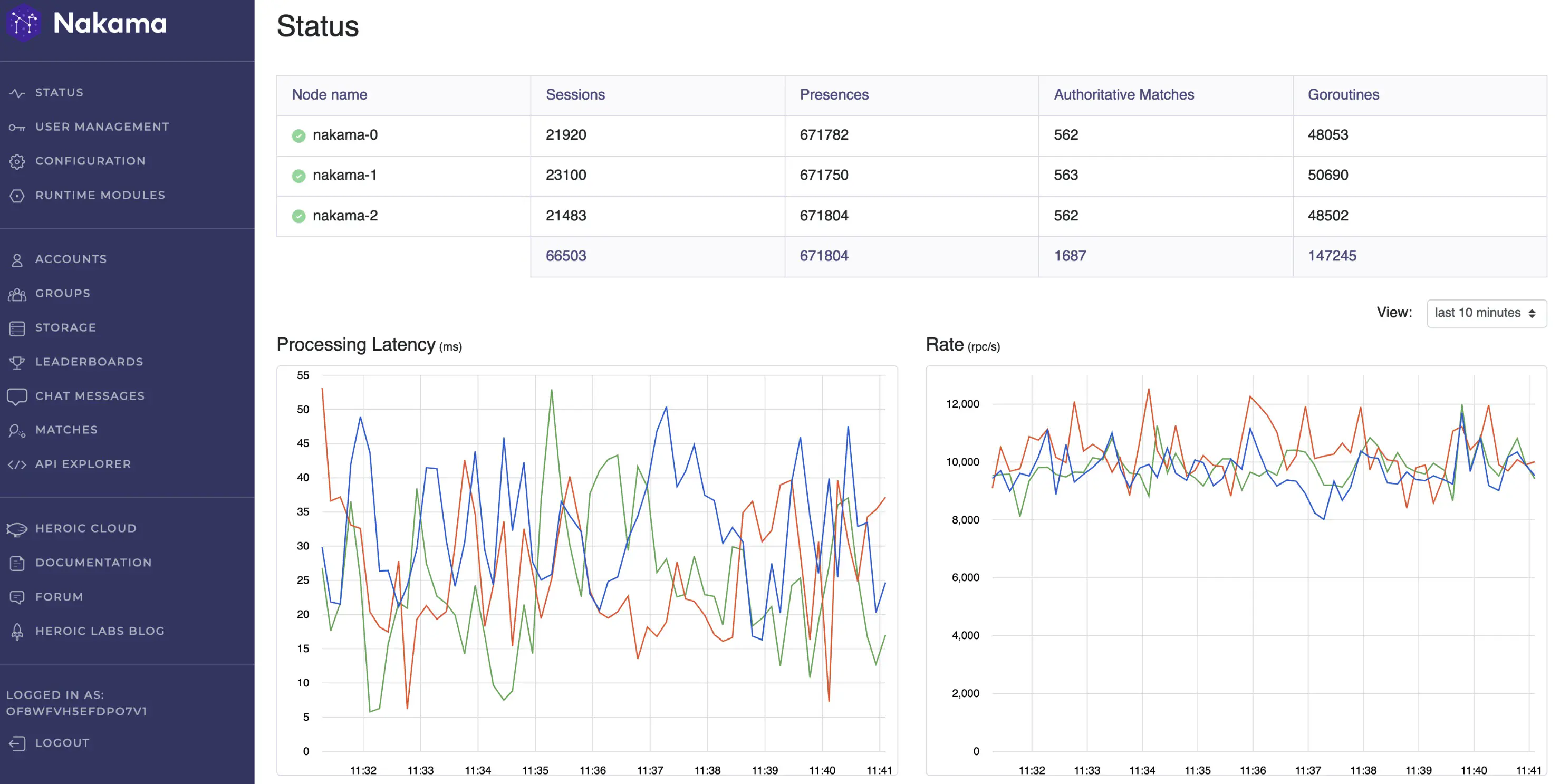Click the Rate (rpc/s) chart title

coord(962,344)
